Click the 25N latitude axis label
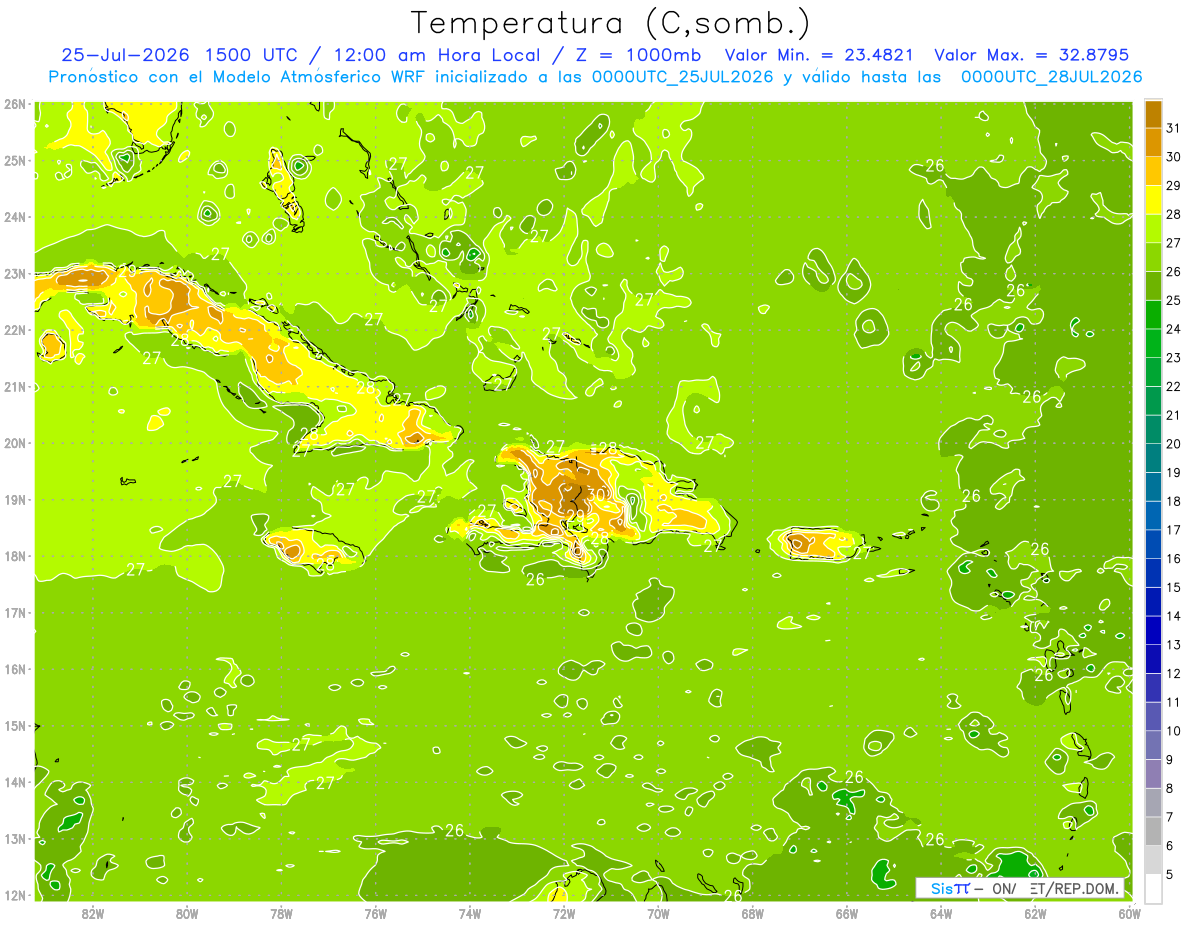 tap(15, 160)
